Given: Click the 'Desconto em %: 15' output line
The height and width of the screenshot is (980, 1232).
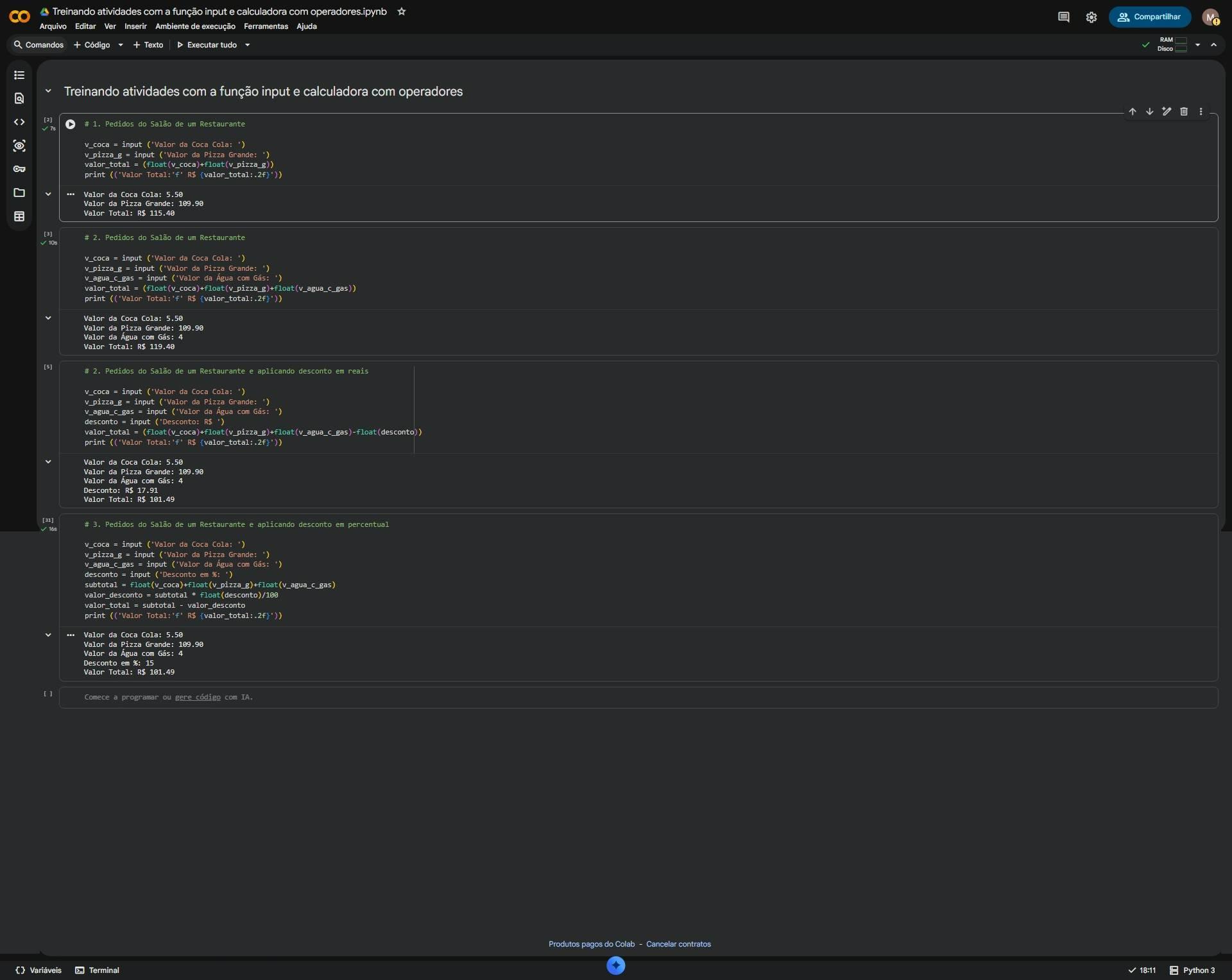Looking at the screenshot, I should tap(119, 663).
